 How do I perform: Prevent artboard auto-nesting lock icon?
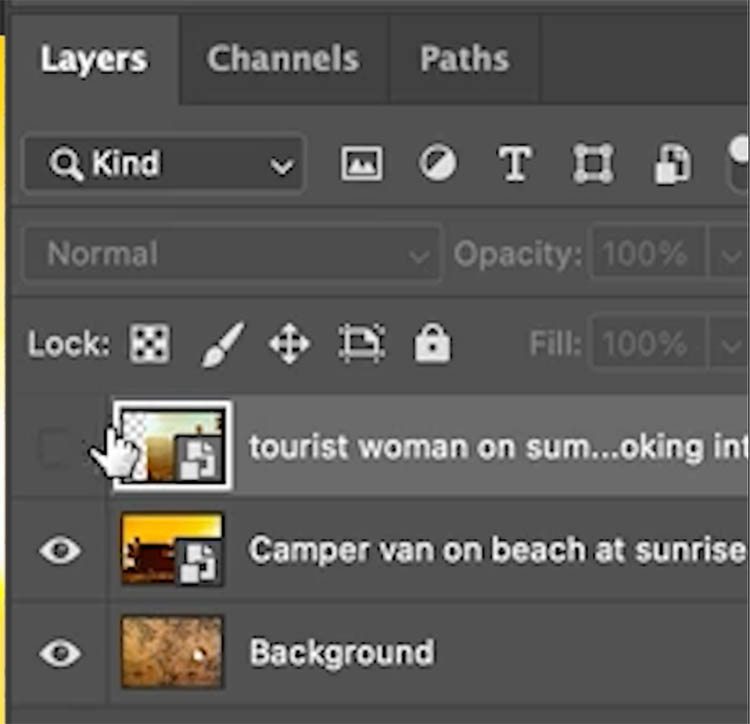(x=360, y=345)
